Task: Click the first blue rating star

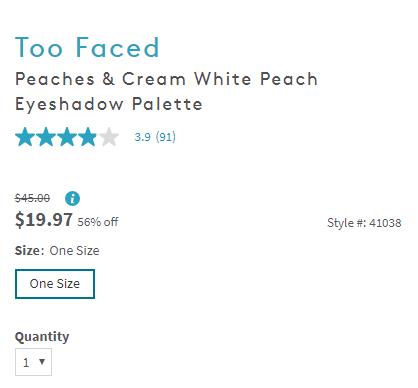Action: pyautogui.click(x=25, y=137)
